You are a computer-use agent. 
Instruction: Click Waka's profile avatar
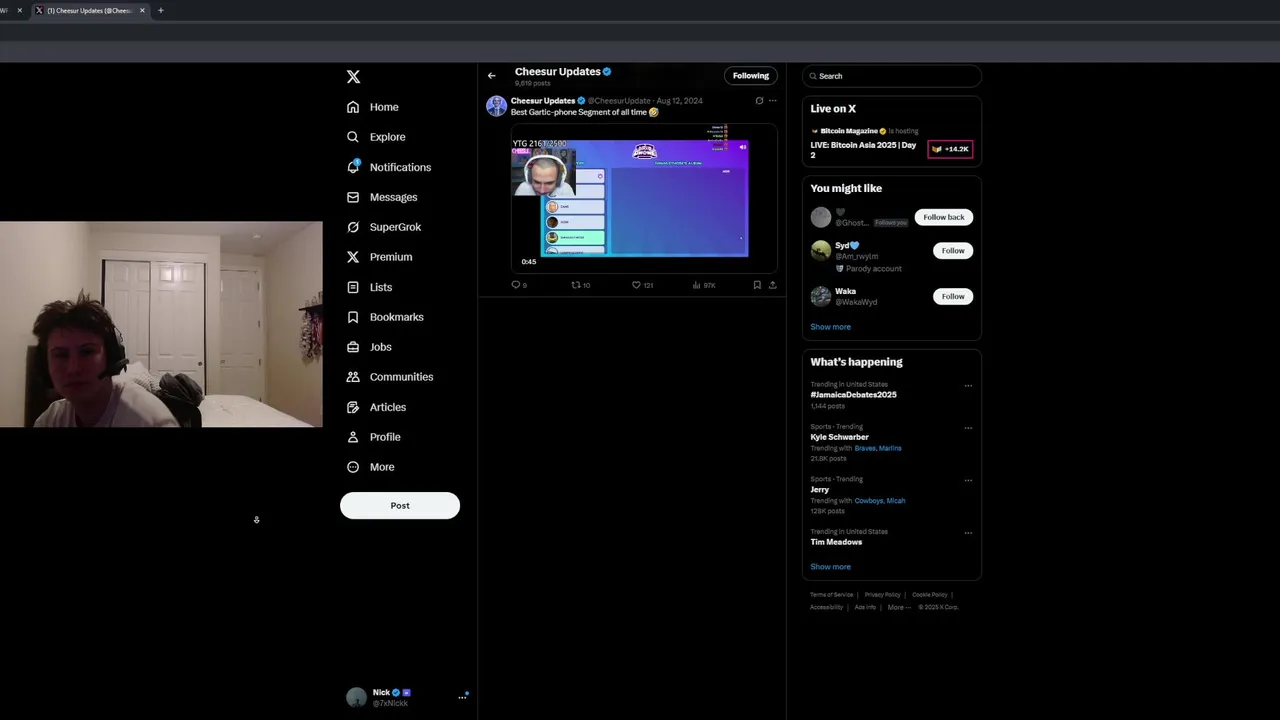(x=821, y=296)
